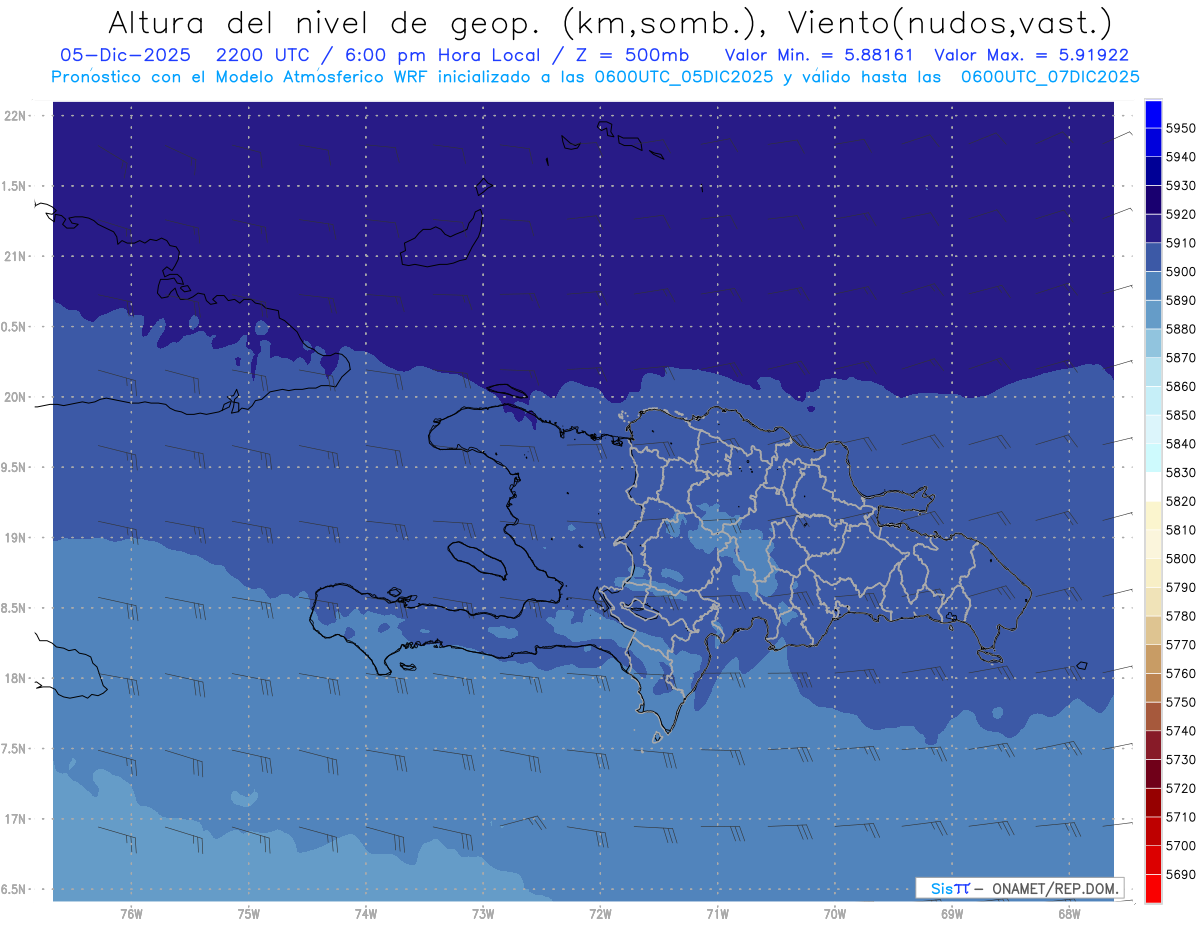Click the '5740' legend value

[x=1181, y=731]
